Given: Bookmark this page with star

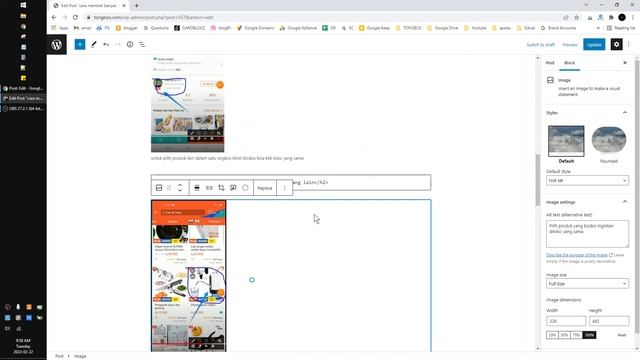Looking at the screenshot, I should tap(577, 18).
